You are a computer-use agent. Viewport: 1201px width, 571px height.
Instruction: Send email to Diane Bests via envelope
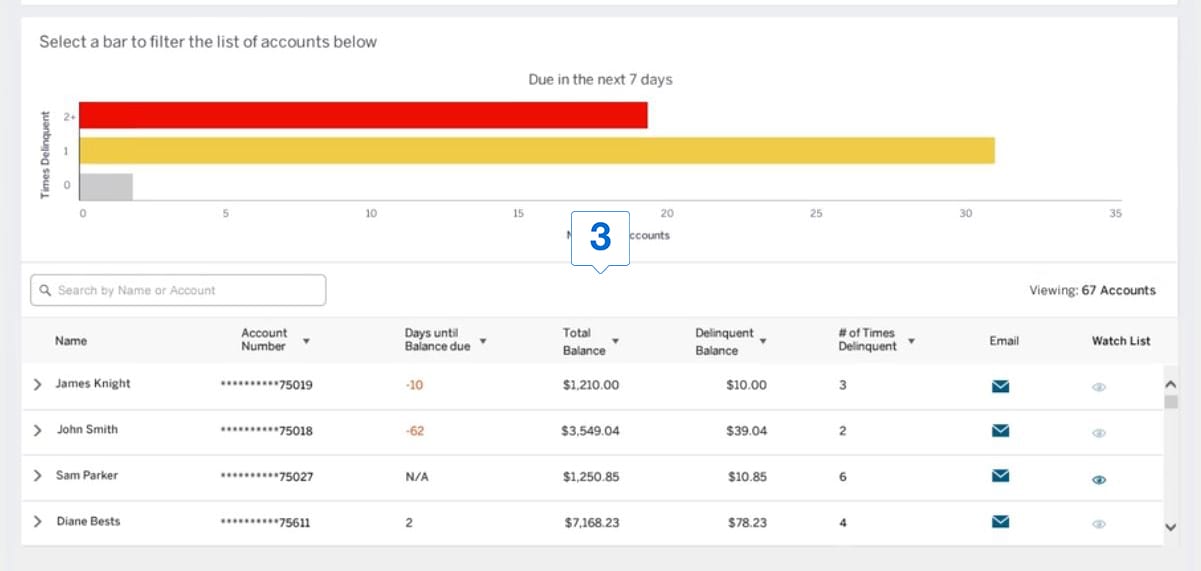tap(1000, 522)
